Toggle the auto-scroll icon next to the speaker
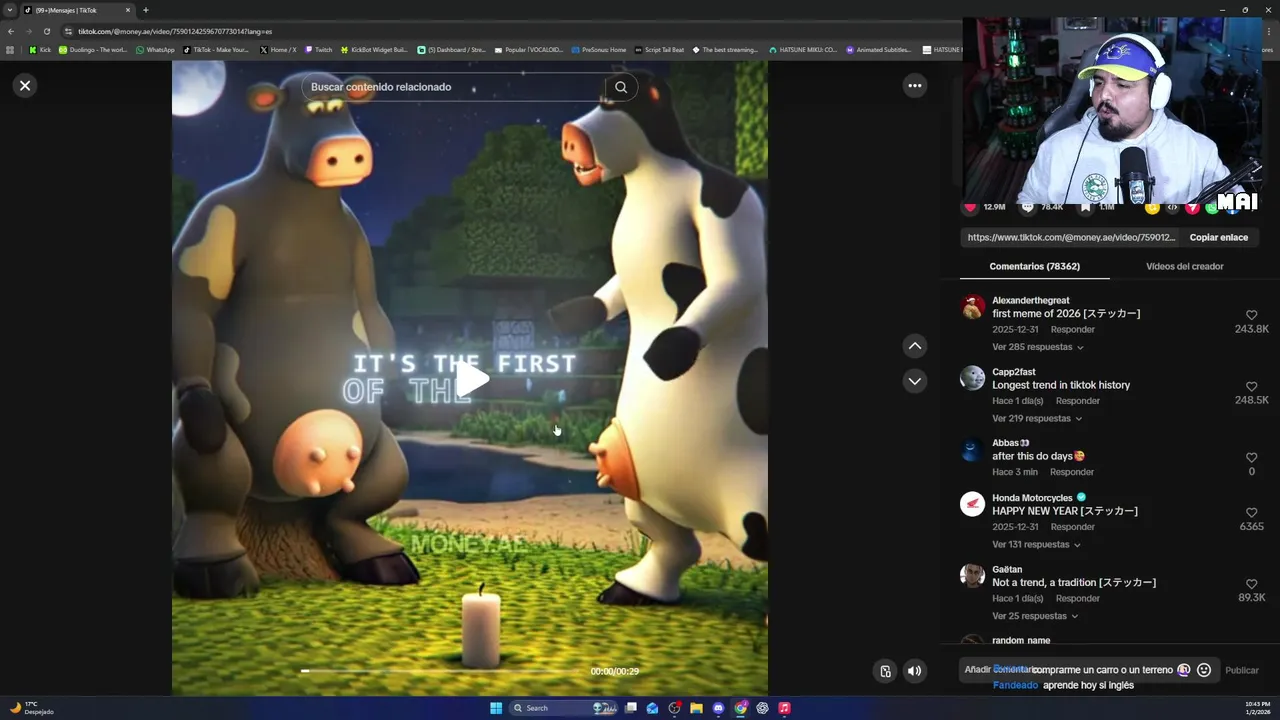Viewport: 1280px width, 720px height. pos(885,671)
